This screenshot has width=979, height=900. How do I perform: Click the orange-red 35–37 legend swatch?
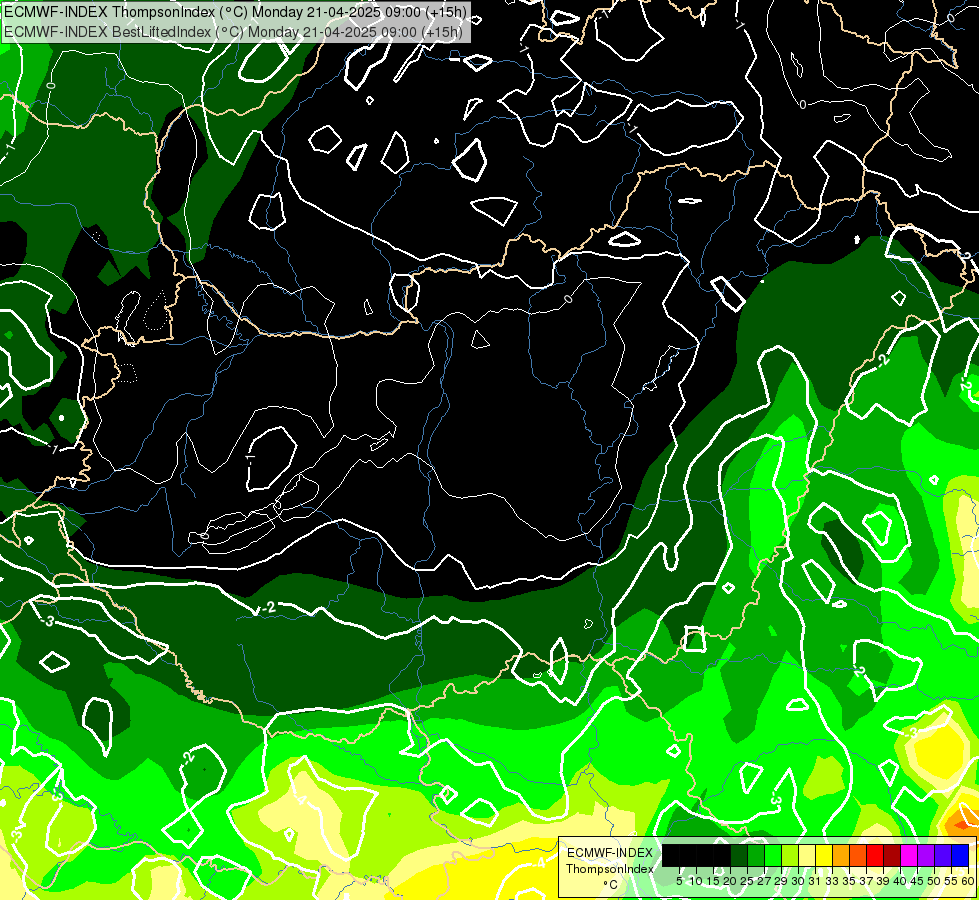(x=858, y=856)
